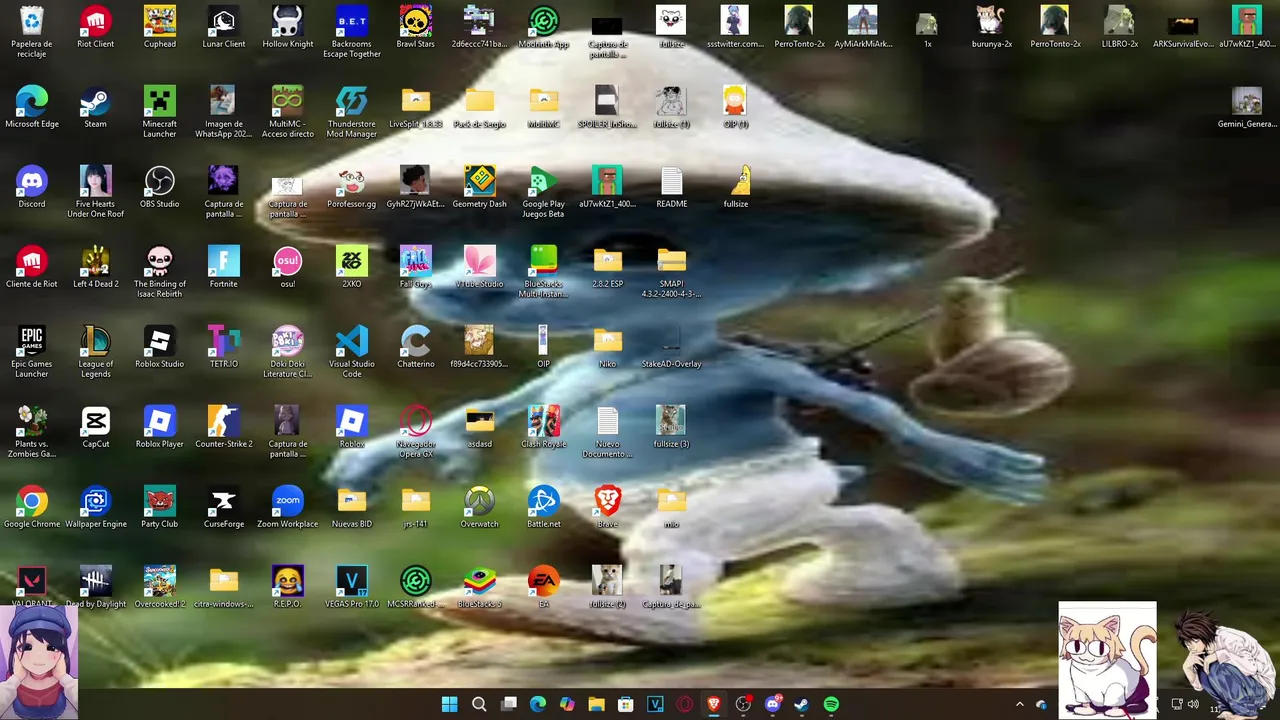The image size is (1280, 720).
Task: Open the volume control in the tray
Action: 1193,704
